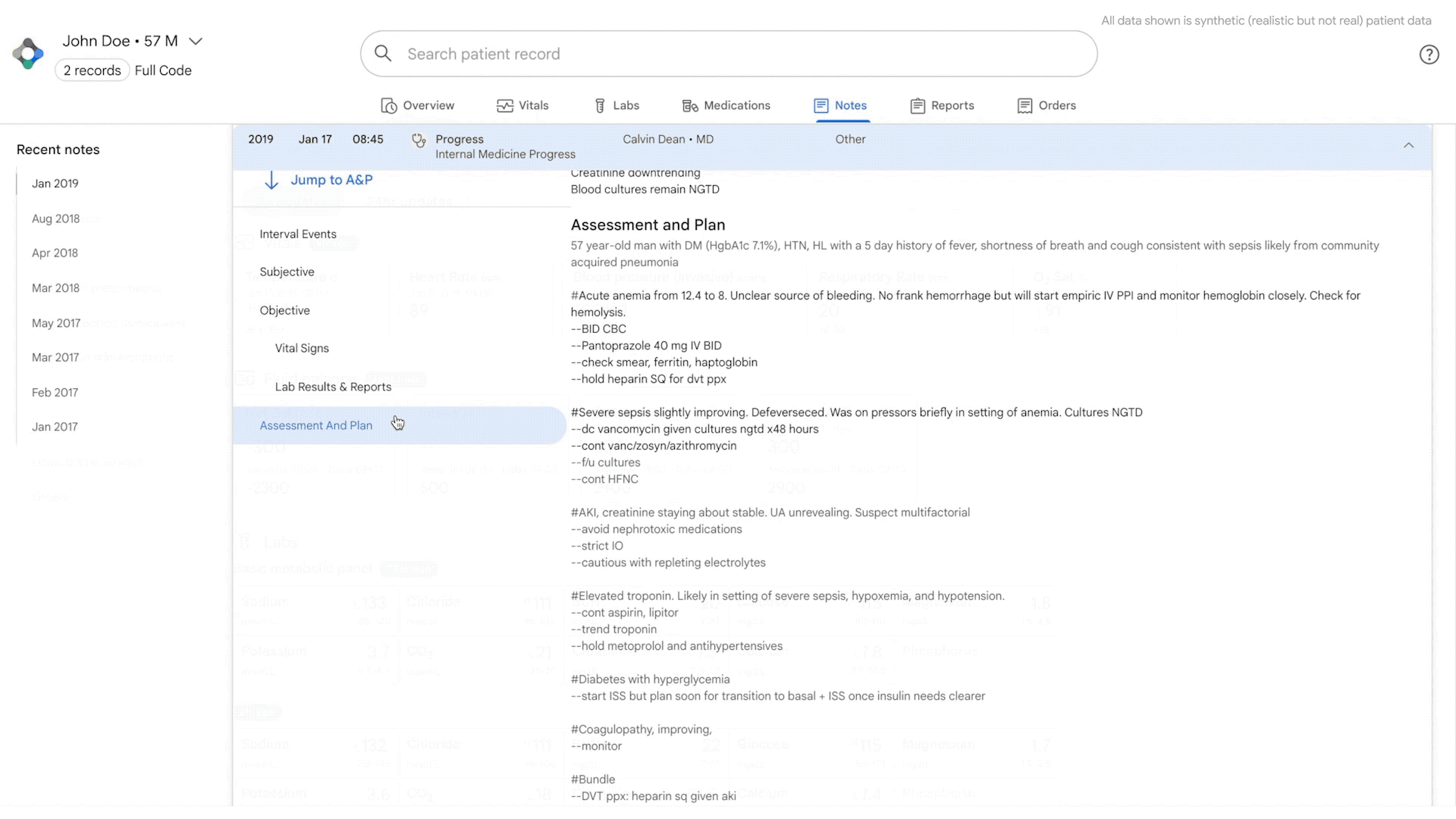This screenshot has width=1456, height=819.
Task: Click the Full Code status link
Action: pos(162,70)
